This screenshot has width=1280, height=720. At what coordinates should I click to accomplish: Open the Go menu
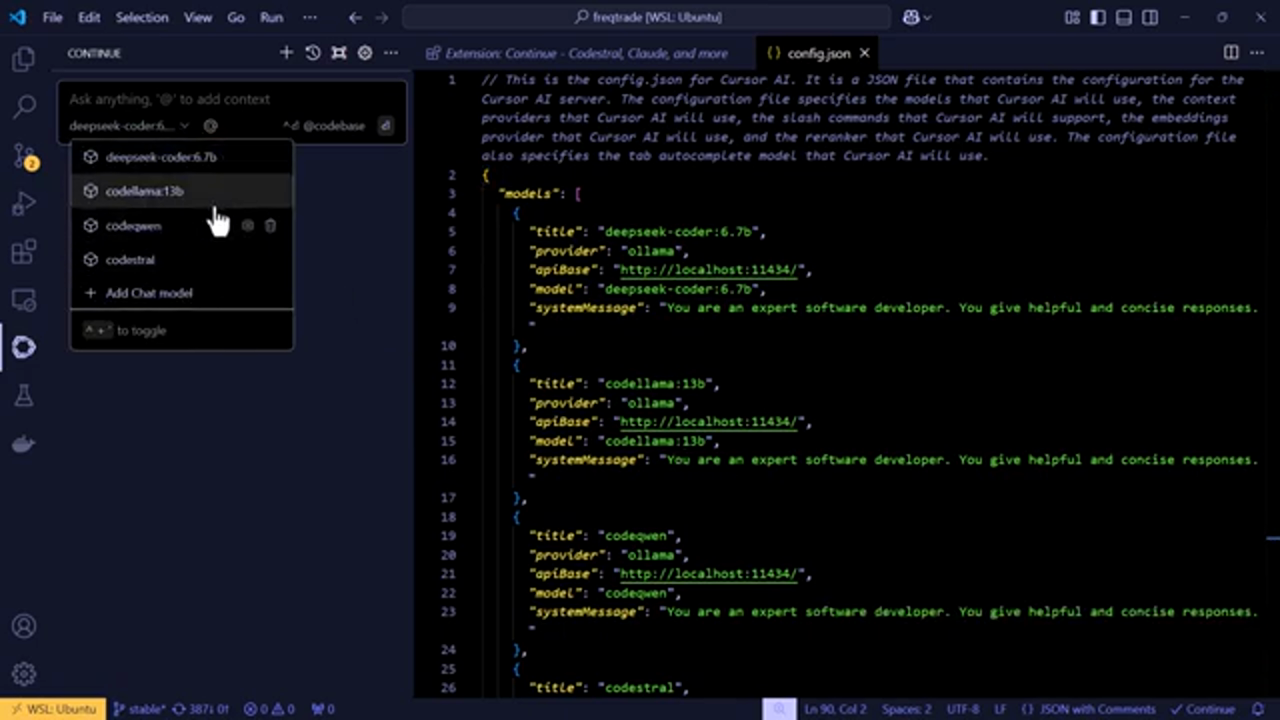click(x=236, y=17)
